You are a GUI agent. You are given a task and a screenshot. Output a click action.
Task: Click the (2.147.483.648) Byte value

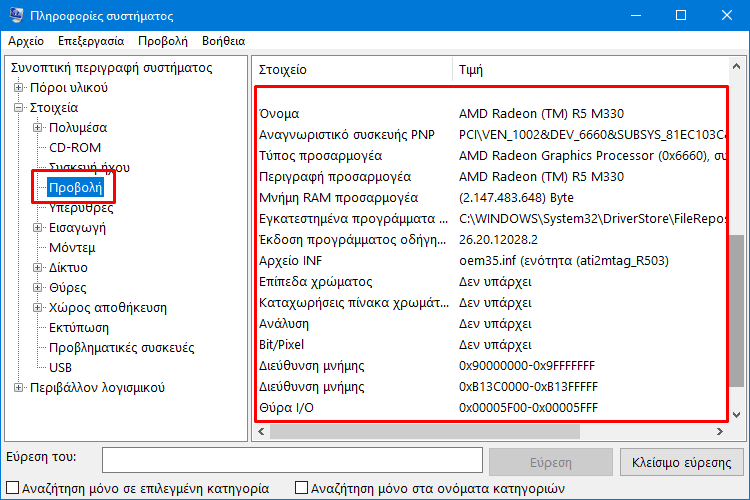[516, 198]
